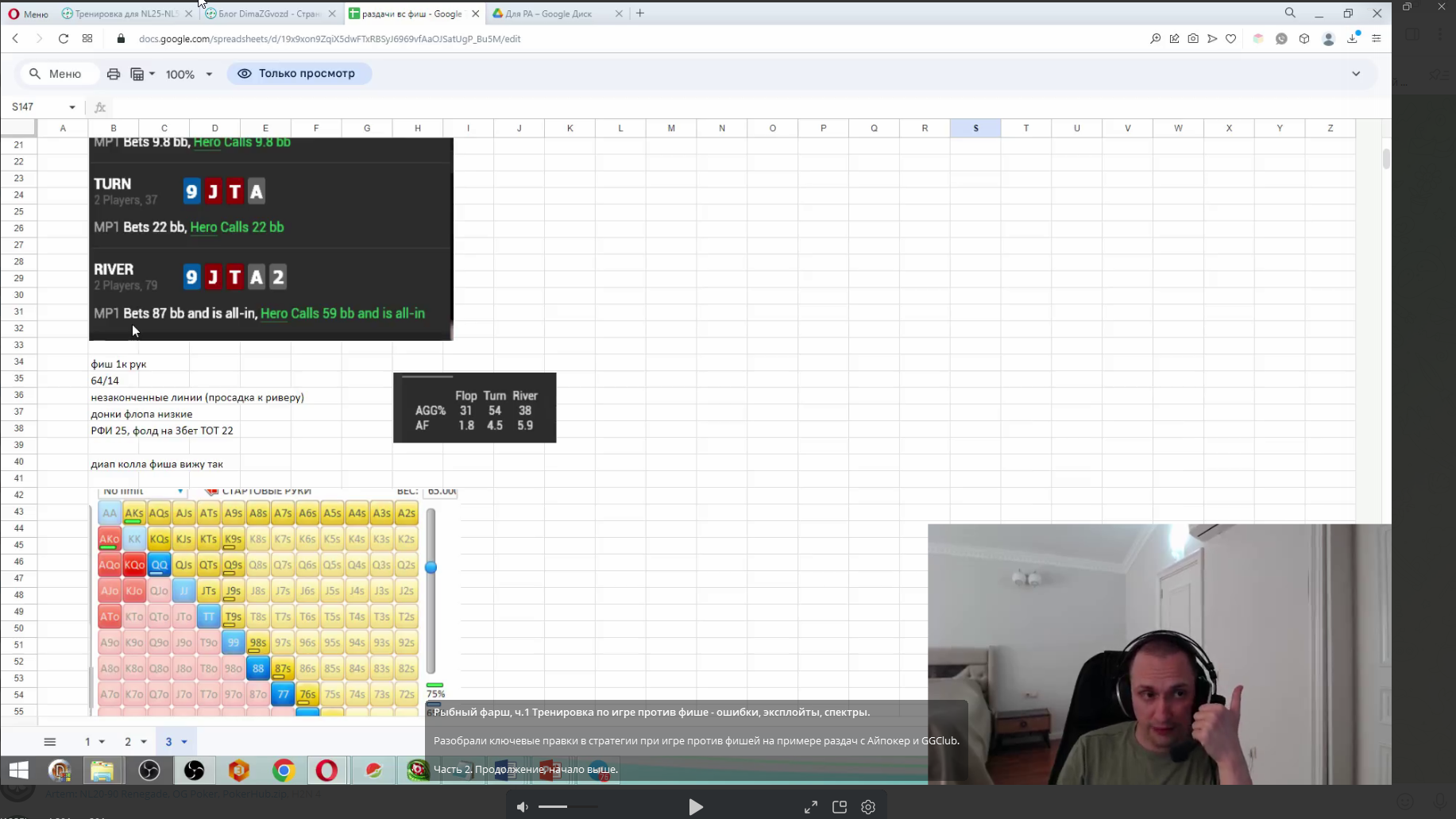Click the blue range slider handle
Image resolution: width=1456 pixels, height=819 pixels.
431,567
